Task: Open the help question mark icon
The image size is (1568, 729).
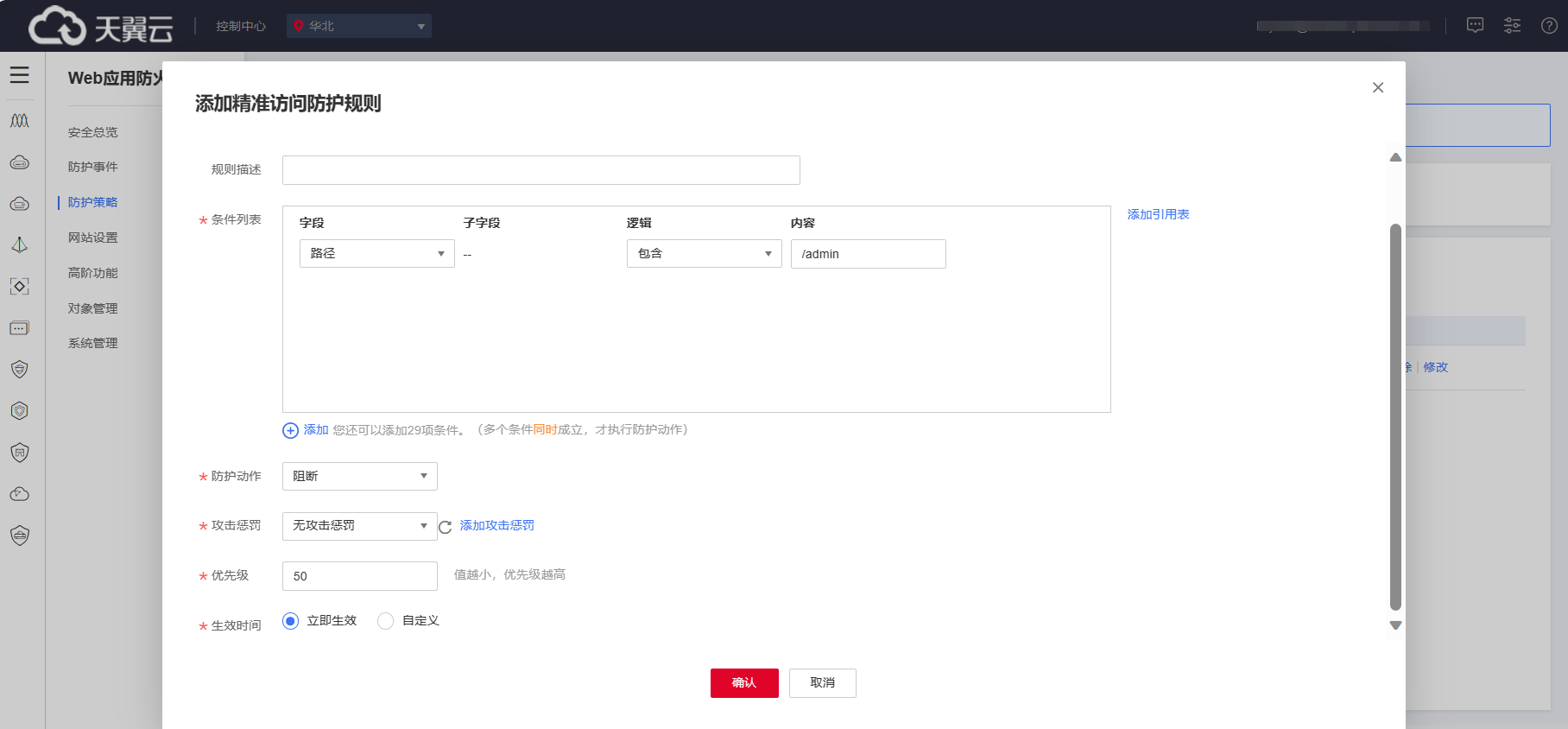Action: [1549, 26]
